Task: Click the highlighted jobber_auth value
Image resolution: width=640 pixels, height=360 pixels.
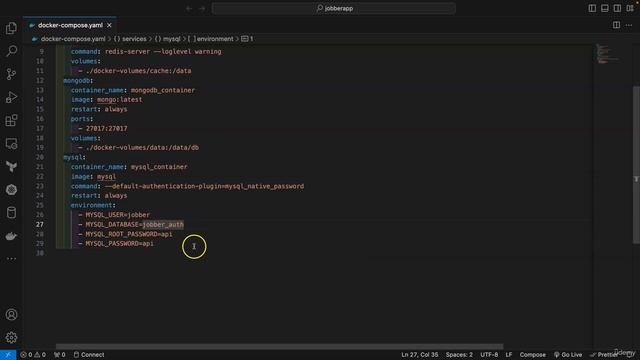Action: click(163, 224)
